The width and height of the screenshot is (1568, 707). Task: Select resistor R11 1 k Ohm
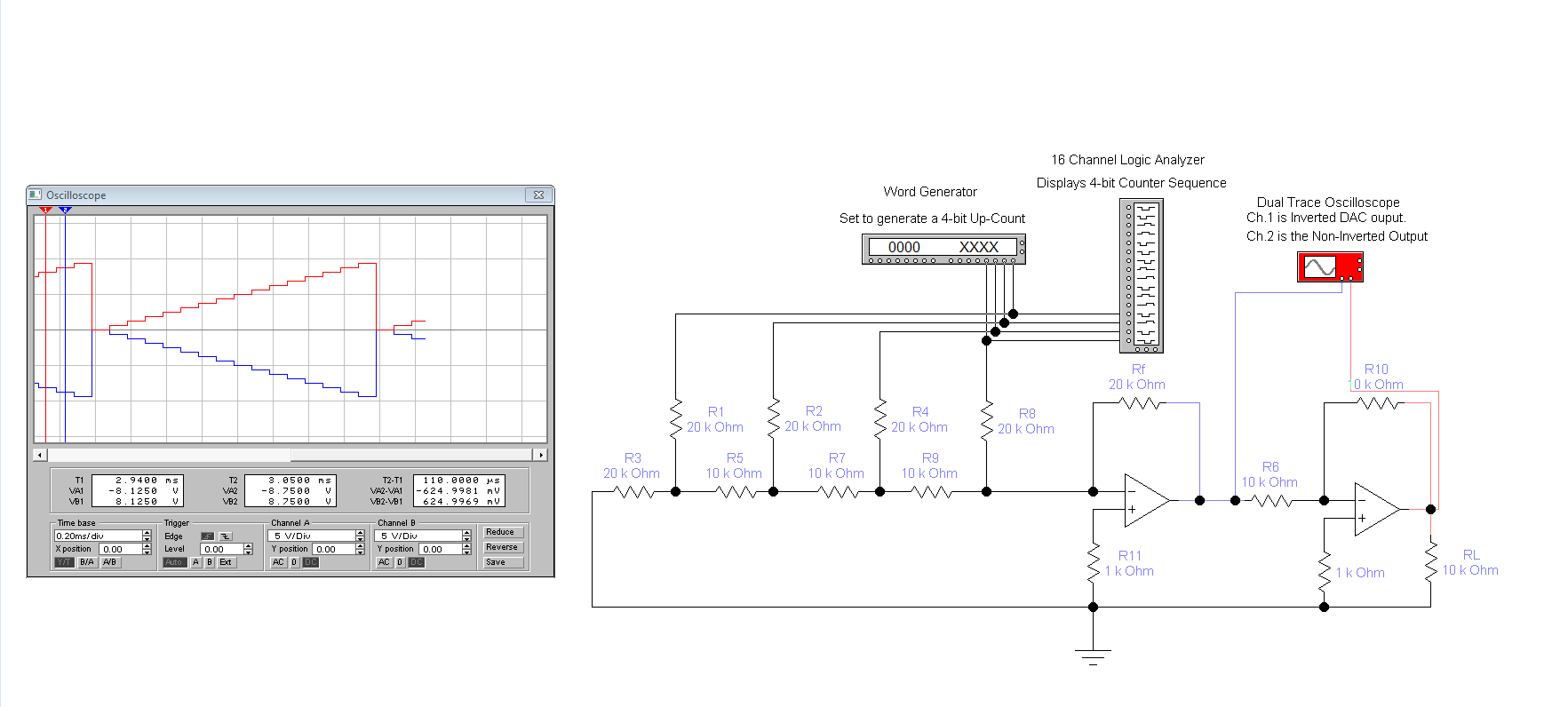[1094, 562]
